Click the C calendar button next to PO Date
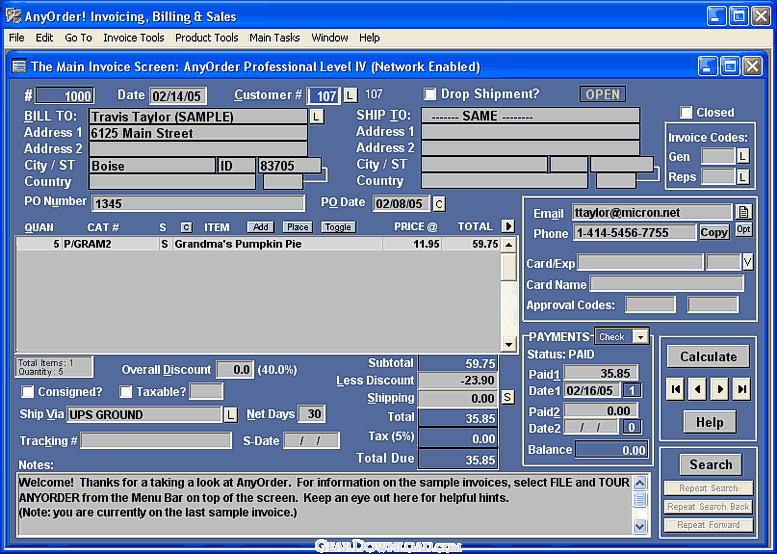The width and height of the screenshot is (777, 554). coord(439,204)
